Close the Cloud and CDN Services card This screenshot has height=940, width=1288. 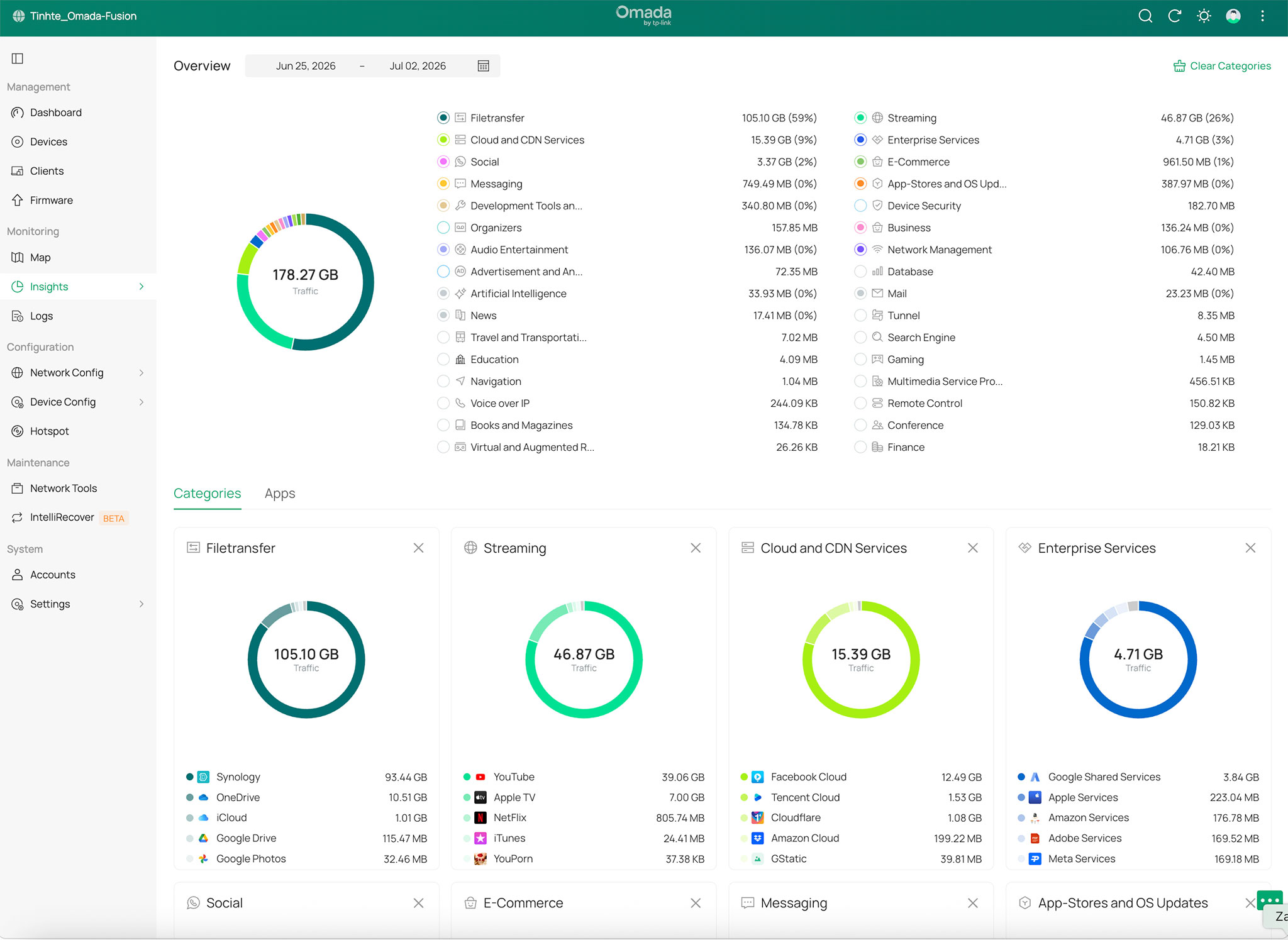coord(973,548)
